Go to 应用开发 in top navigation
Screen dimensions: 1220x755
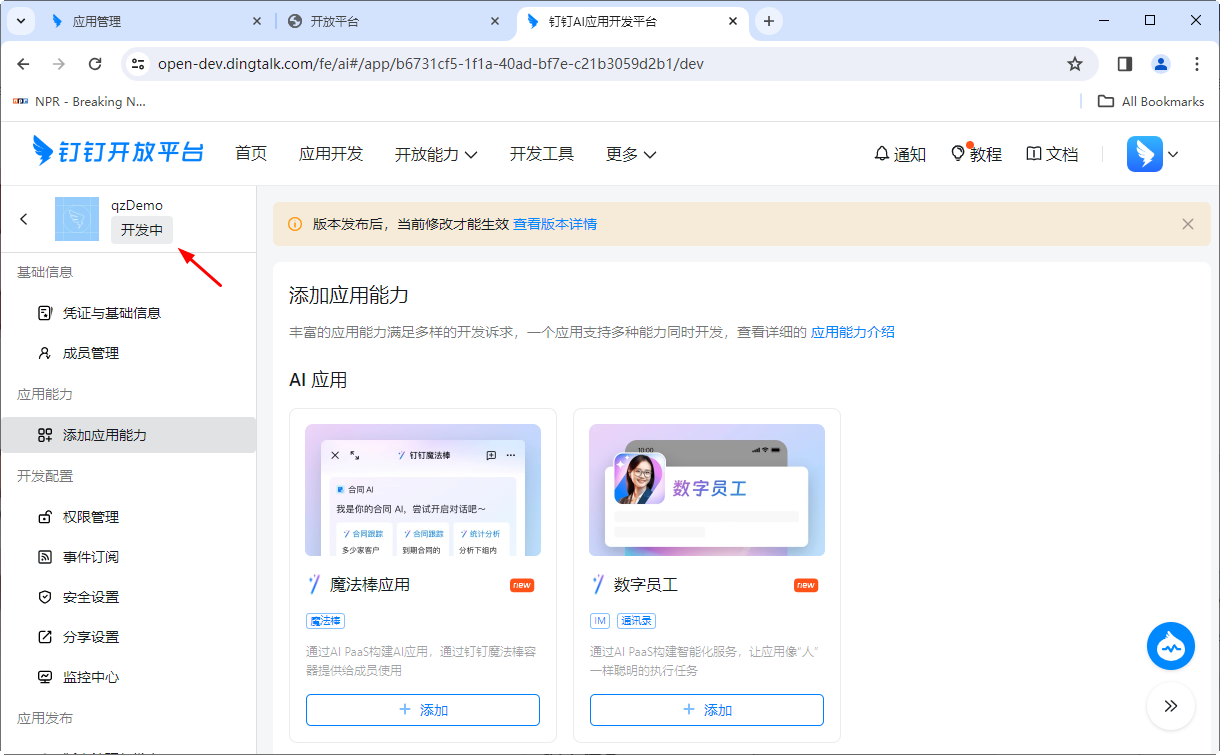pos(331,154)
